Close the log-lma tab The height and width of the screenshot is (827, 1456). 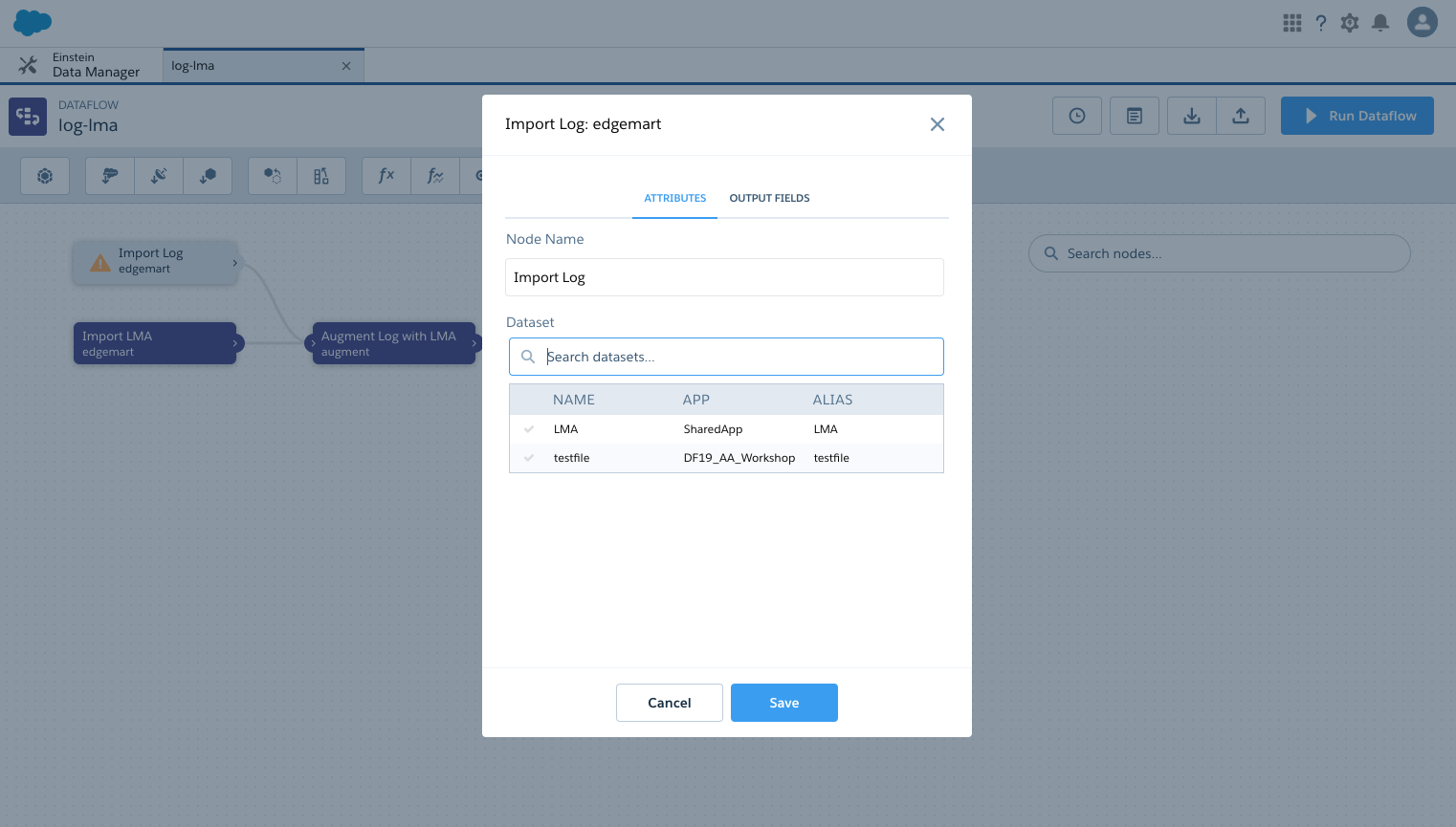pyautogui.click(x=346, y=66)
